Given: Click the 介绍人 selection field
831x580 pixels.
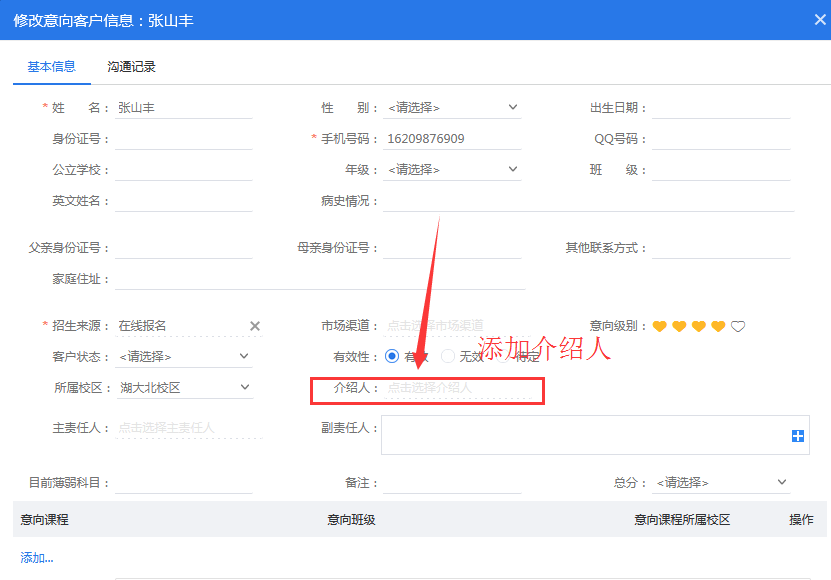Looking at the screenshot, I should pyautogui.click(x=457, y=388).
